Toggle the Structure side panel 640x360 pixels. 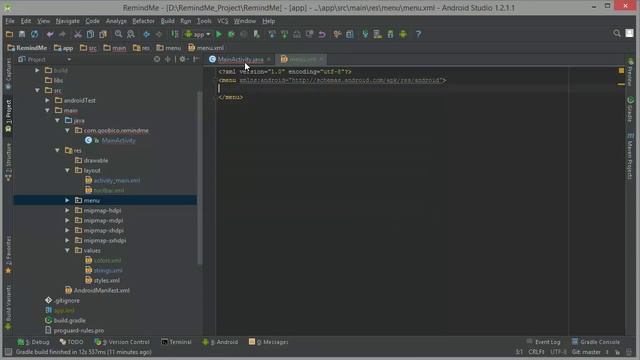coord(8,162)
